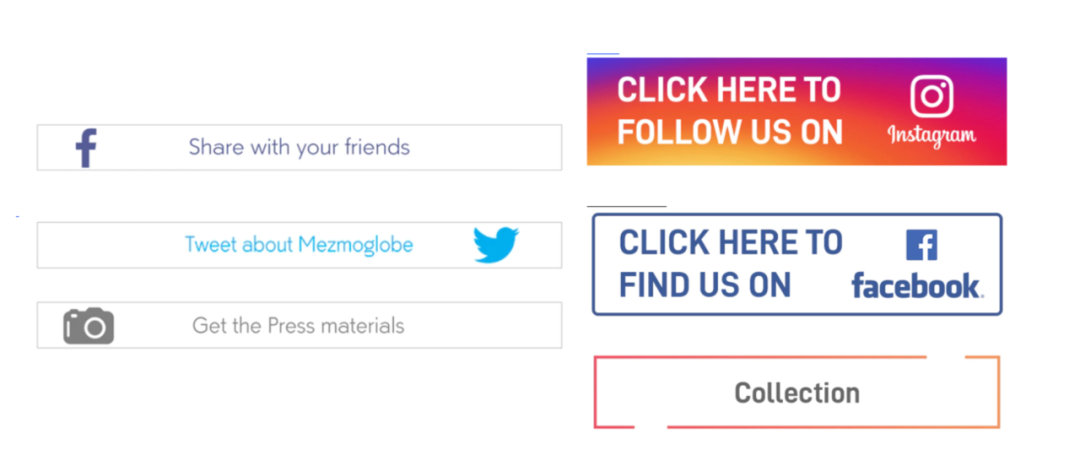1080x466 pixels.
Task: Click "FIND US ON" Facebook banner text
Action: pos(705,284)
